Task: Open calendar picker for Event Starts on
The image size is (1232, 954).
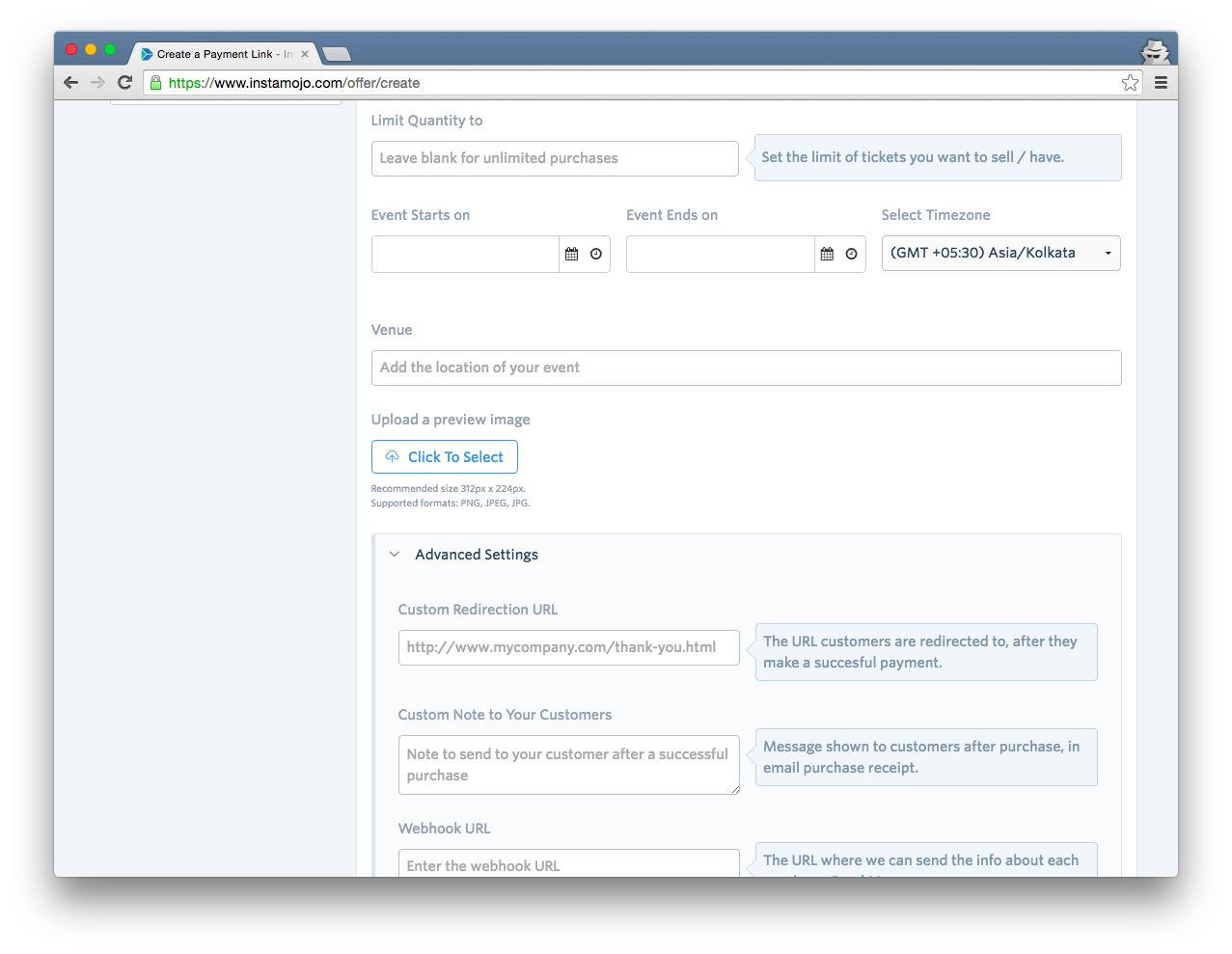Action: pyautogui.click(x=571, y=254)
